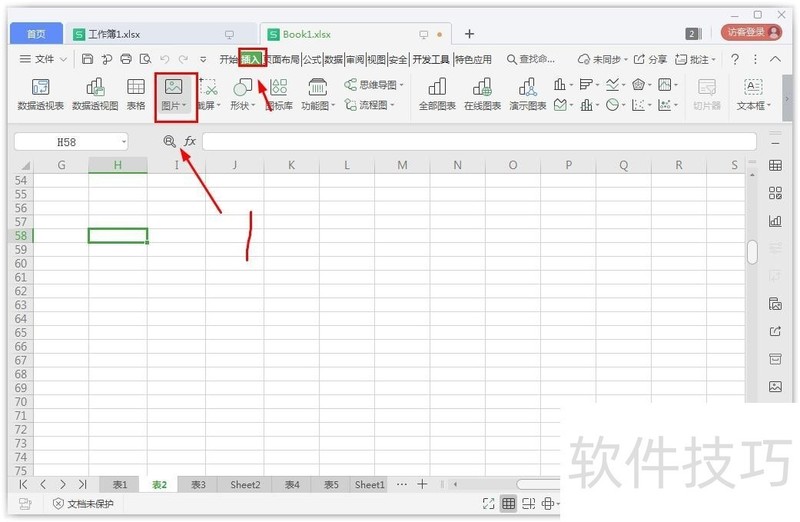Screen dimensions: 800x522
Task: Open the 批注 comments button
Action: pyautogui.click(x=695, y=60)
